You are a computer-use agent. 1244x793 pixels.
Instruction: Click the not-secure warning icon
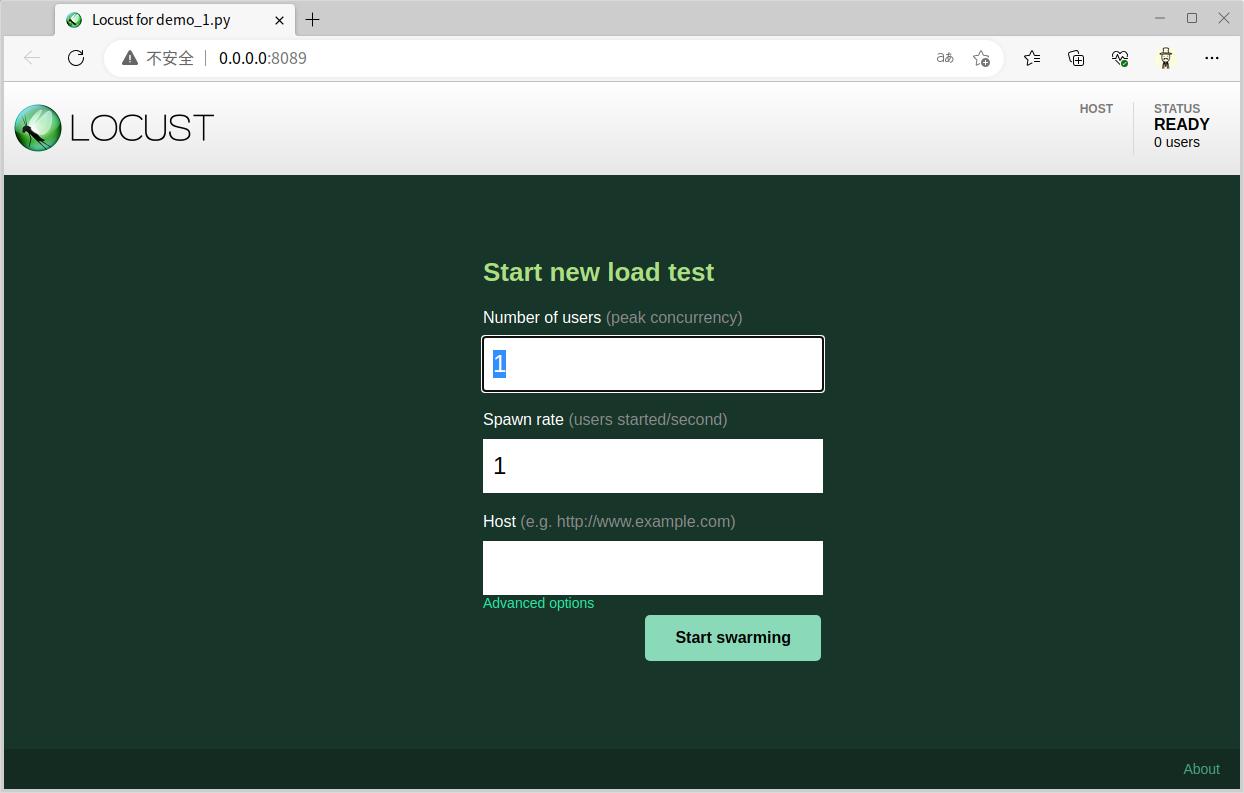pyautogui.click(x=130, y=58)
